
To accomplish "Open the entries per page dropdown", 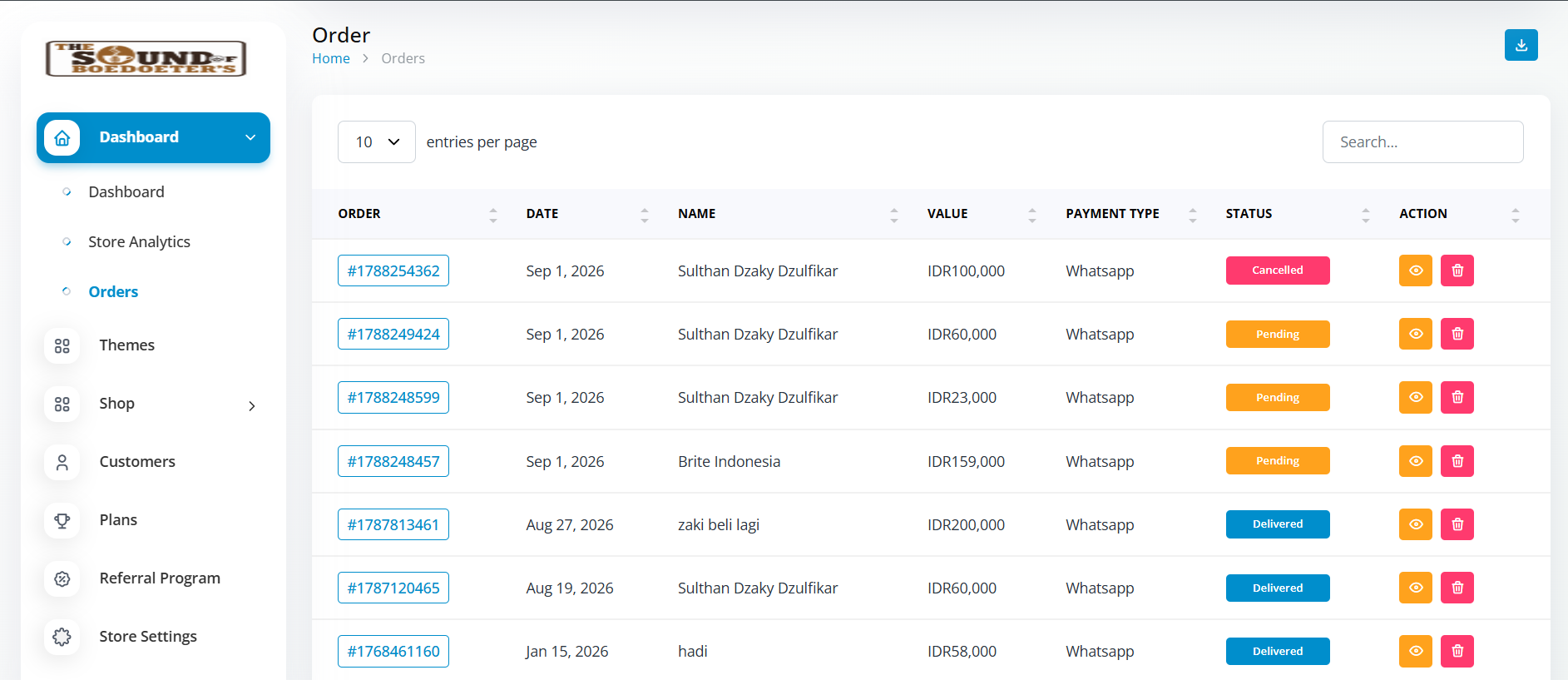I will click(x=376, y=142).
